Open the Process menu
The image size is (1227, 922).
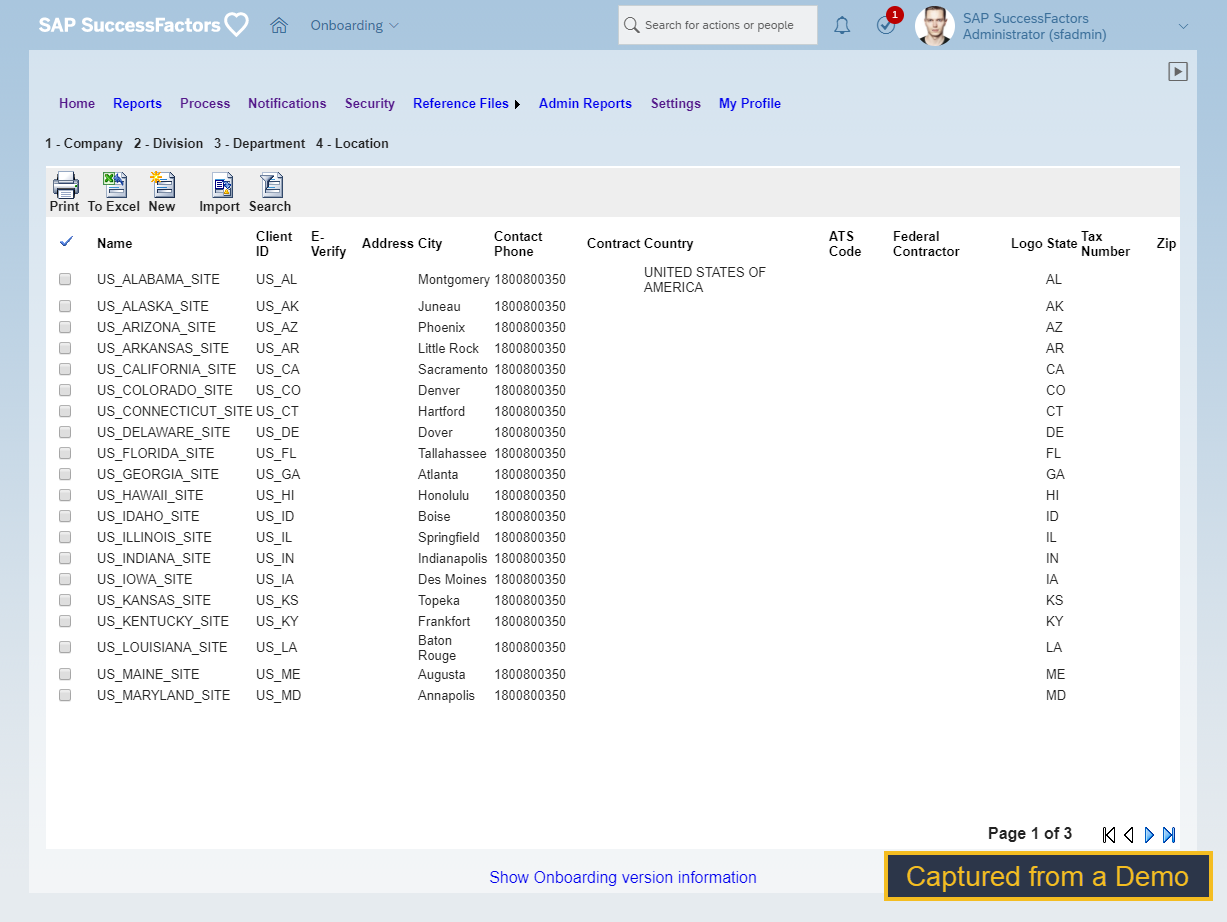coord(205,103)
